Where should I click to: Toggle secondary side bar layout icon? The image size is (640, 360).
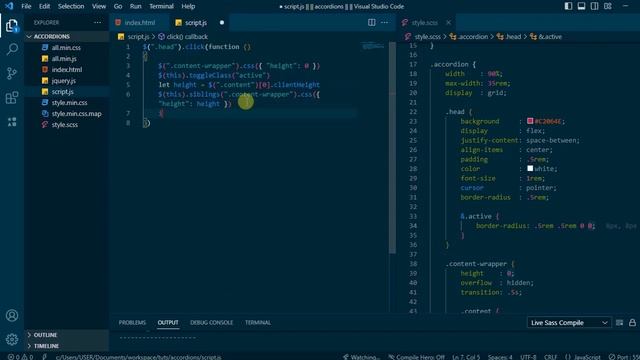(x=594, y=6)
